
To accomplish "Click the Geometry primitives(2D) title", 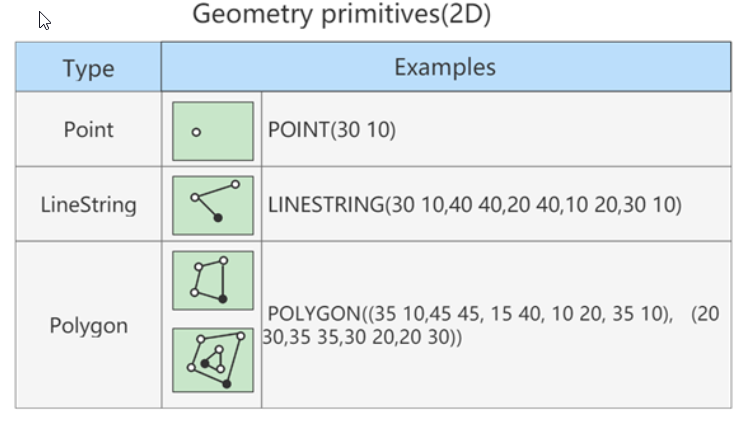I will 342,14.
